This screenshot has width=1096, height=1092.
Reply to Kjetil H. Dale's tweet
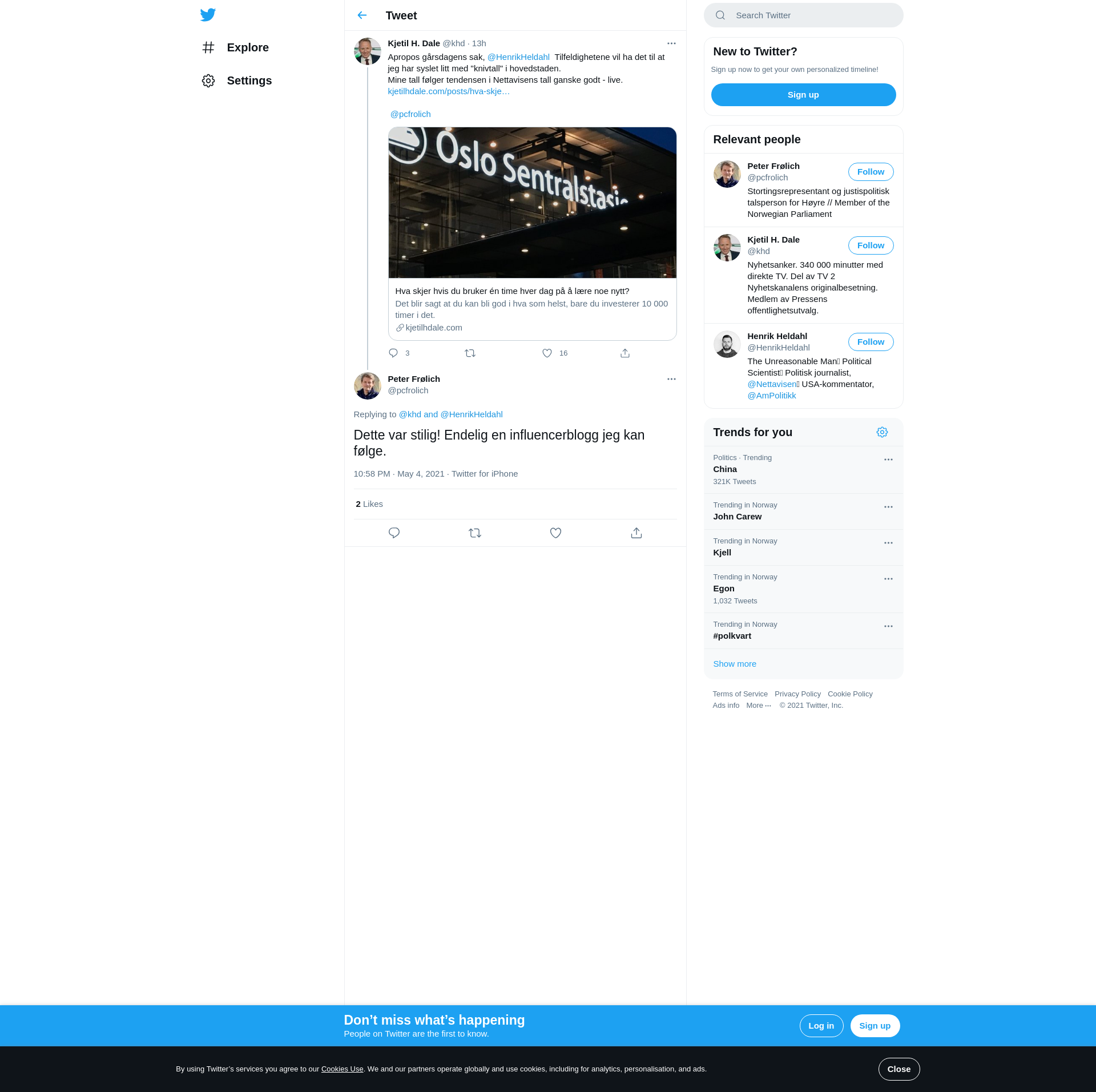coord(393,353)
